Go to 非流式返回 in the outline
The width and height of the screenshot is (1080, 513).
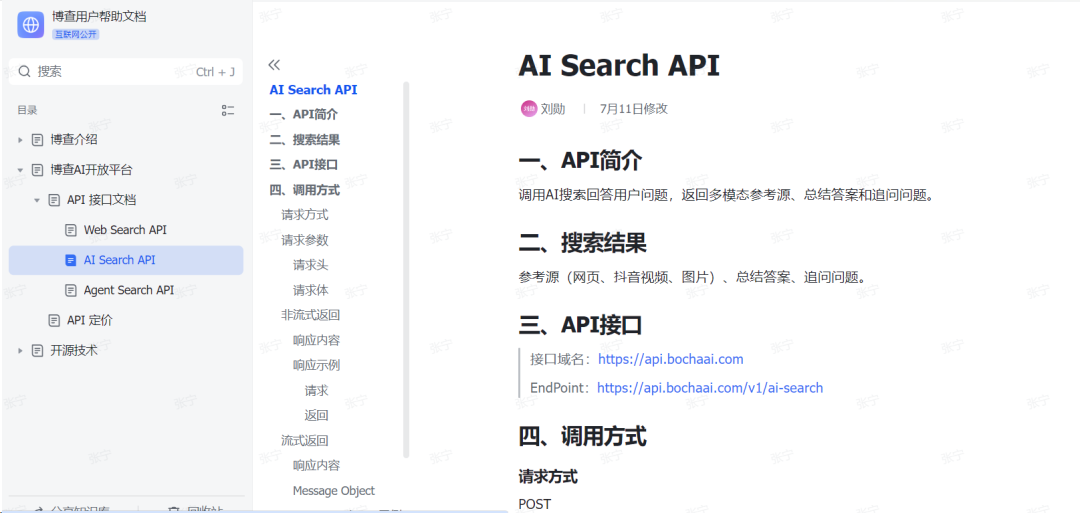coord(311,315)
